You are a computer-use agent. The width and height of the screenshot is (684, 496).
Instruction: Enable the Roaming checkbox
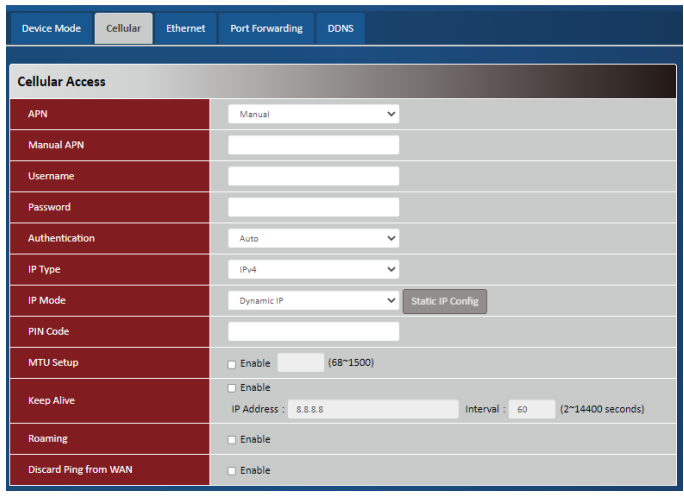click(x=232, y=440)
